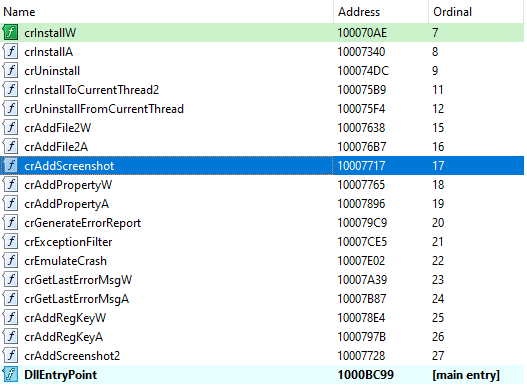
Task: Select the crAddPropertyW export row
Action: tap(262, 185)
